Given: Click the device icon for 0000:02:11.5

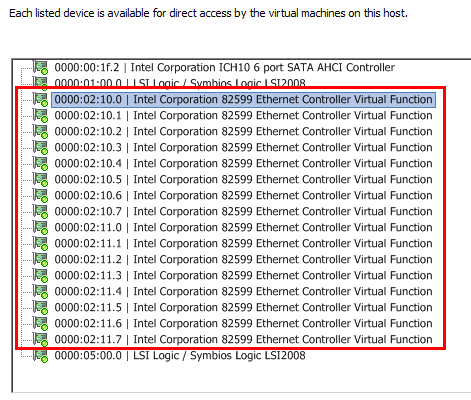Looking at the screenshot, I should tap(41, 307).
